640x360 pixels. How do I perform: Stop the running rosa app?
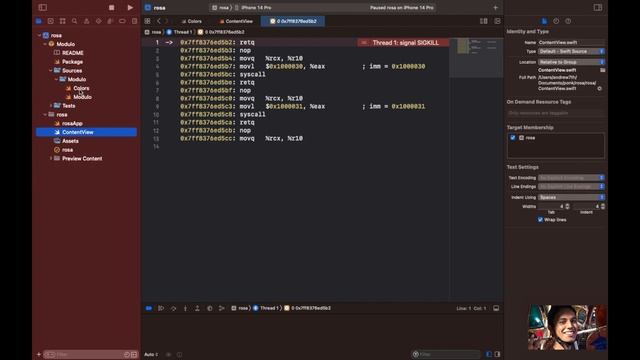tap(111, 8)
